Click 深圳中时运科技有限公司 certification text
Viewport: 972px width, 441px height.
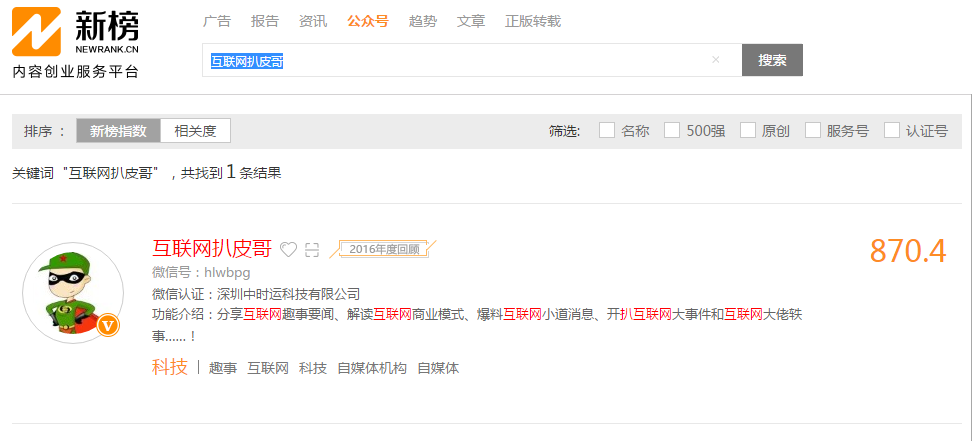click(288, 294)
